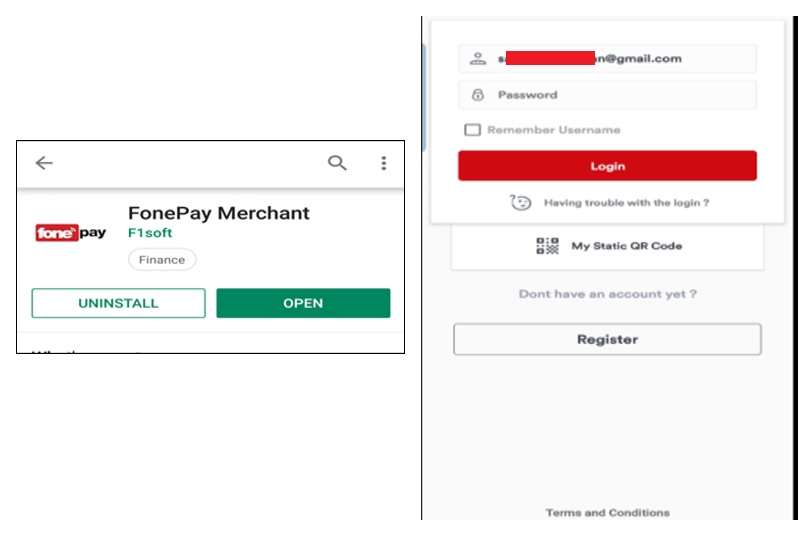
Task: Click the padlock icon in password field
Action: pyautogui.click(x=477, y=95)
